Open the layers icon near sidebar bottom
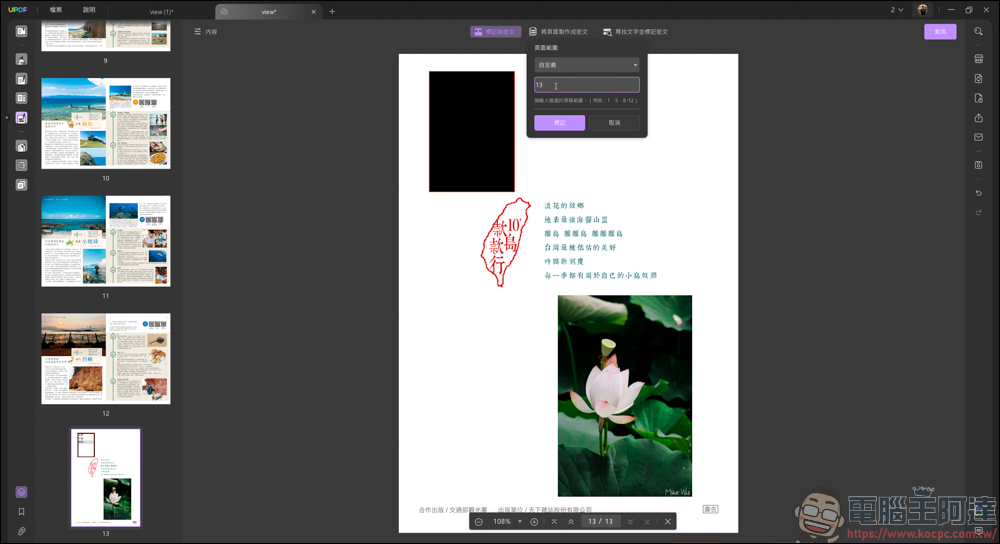This screenshot has width=1000, height=544. pyautogui.click(x=21, y=492)
